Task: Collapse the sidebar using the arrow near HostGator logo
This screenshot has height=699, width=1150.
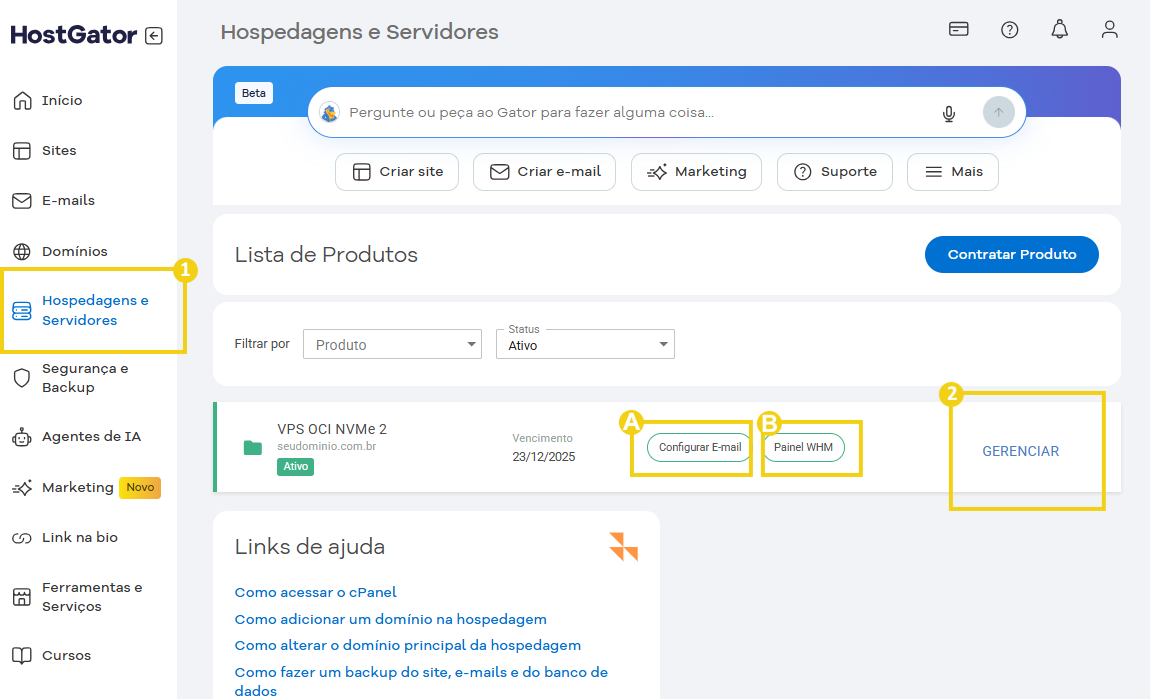Action: [x=152, y=35]
